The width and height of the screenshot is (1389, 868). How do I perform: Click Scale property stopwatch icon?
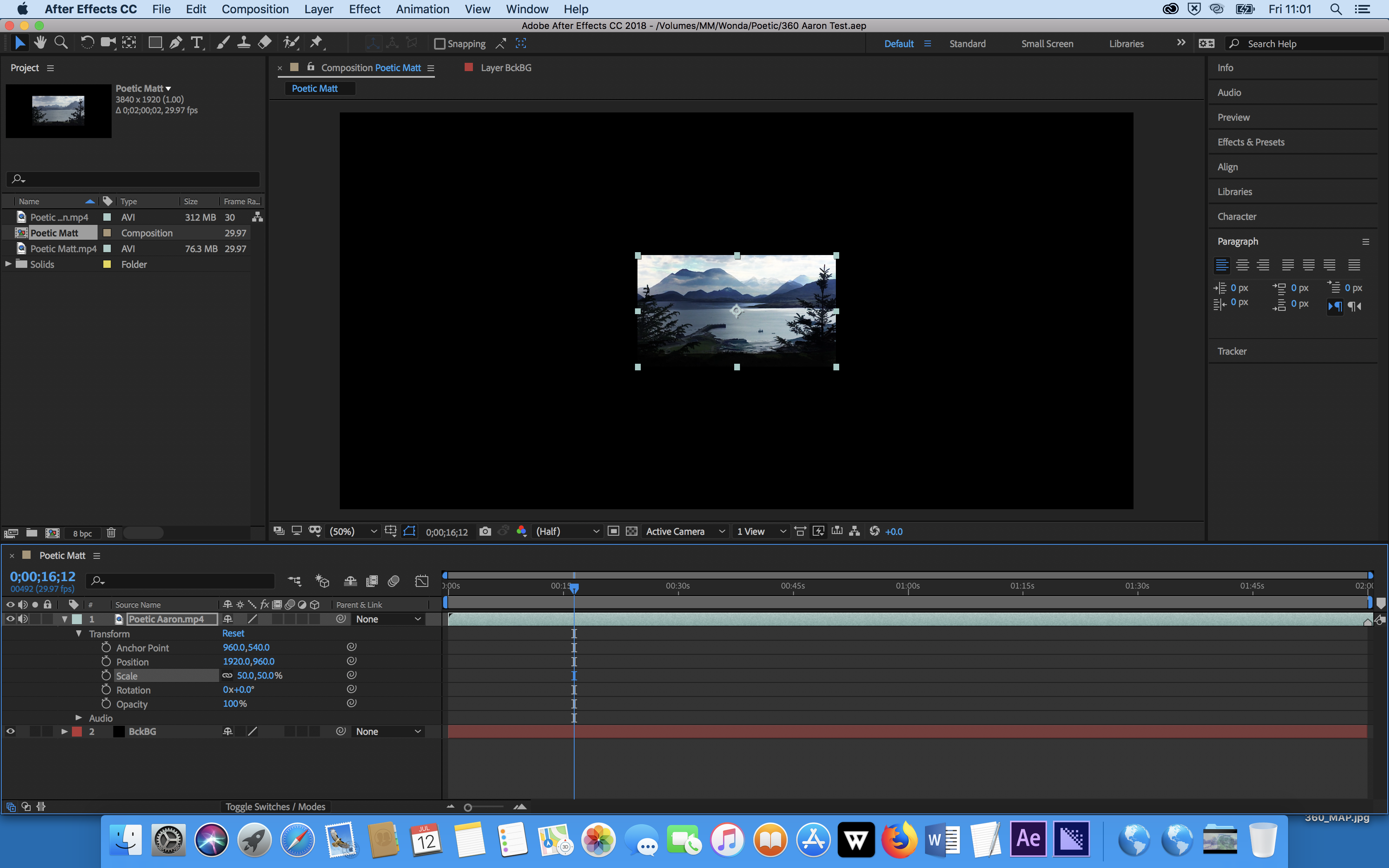point(106,676)
